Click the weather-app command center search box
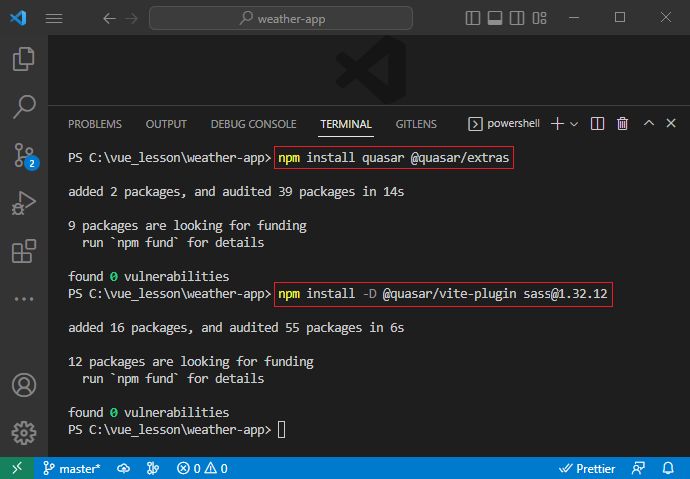The image size is (690, 479). click(281, 18)
